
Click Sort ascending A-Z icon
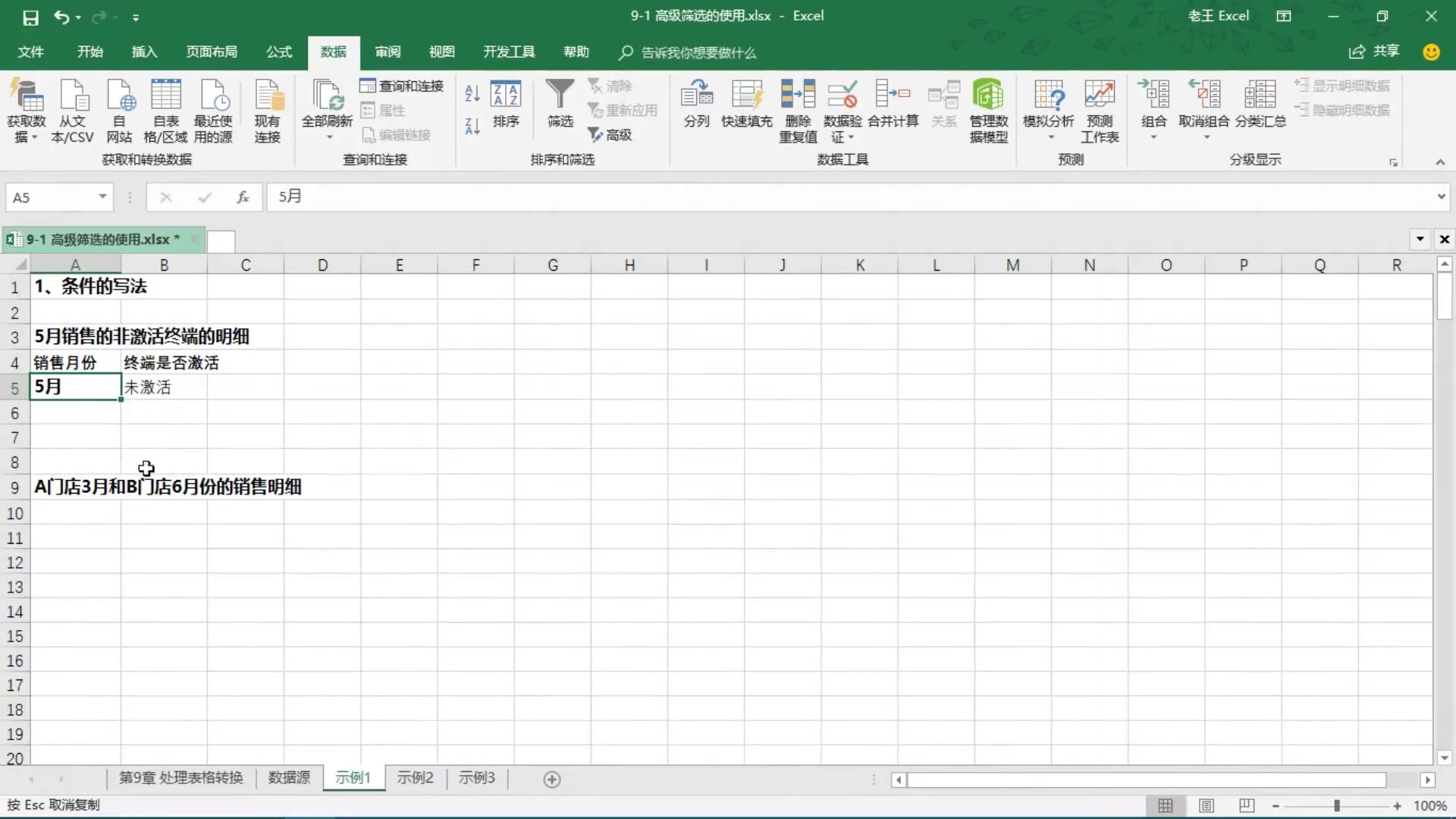472,94
